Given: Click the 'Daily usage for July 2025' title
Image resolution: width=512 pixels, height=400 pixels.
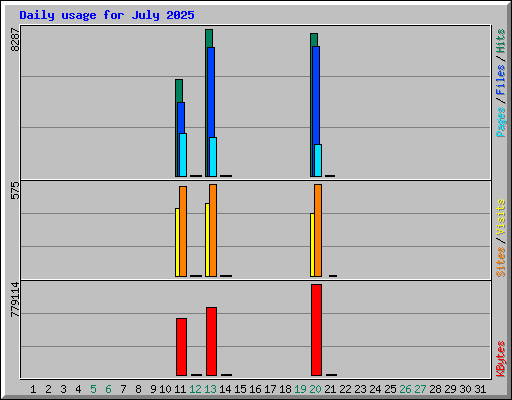Looking at the screenshot, I should click(x=107, y=15).
